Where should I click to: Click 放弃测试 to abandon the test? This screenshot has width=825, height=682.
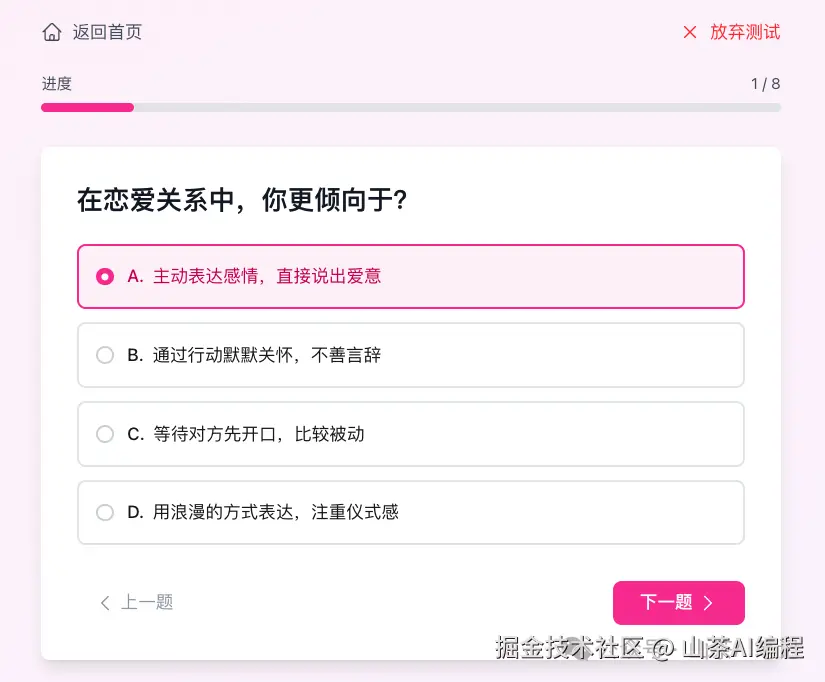coord(743,31)
